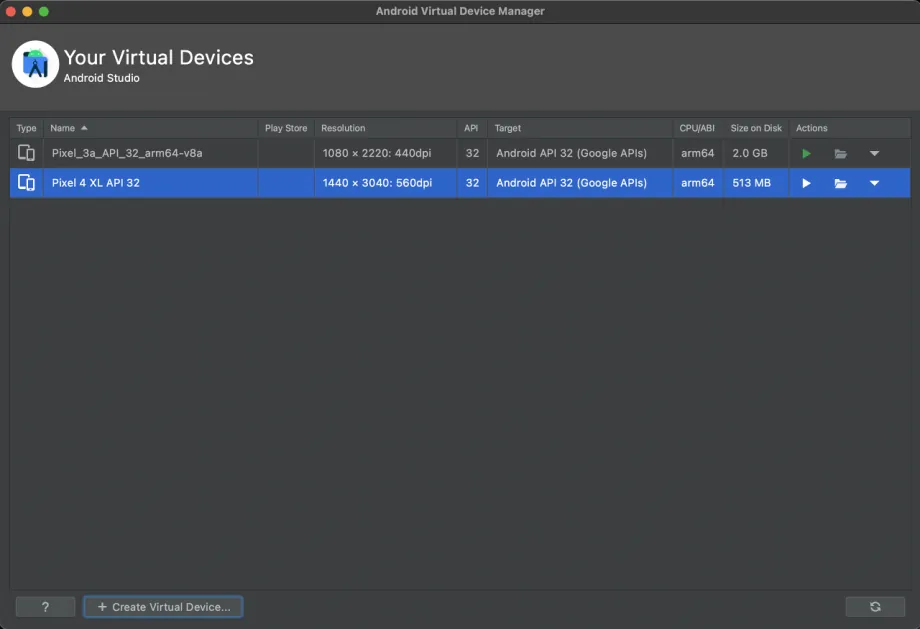The image size is (920, 629).
Task: Click the Android Studio logo icon
Action: [35, 64]
